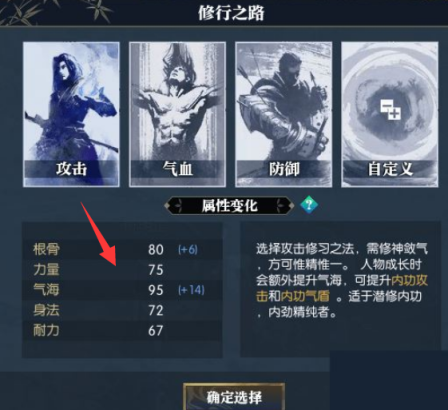Confirm with the 确定选择 button
The width and height of the screenshot is (448, 410).
coord(234,397)
